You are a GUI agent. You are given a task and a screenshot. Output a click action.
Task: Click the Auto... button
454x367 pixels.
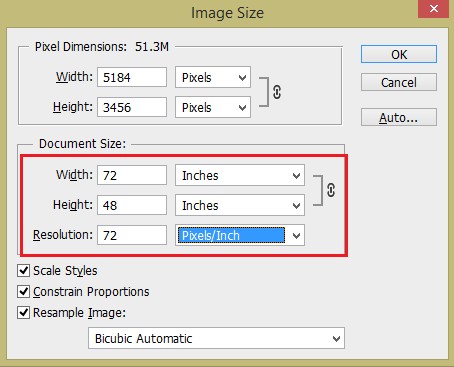tap(399, 117)
